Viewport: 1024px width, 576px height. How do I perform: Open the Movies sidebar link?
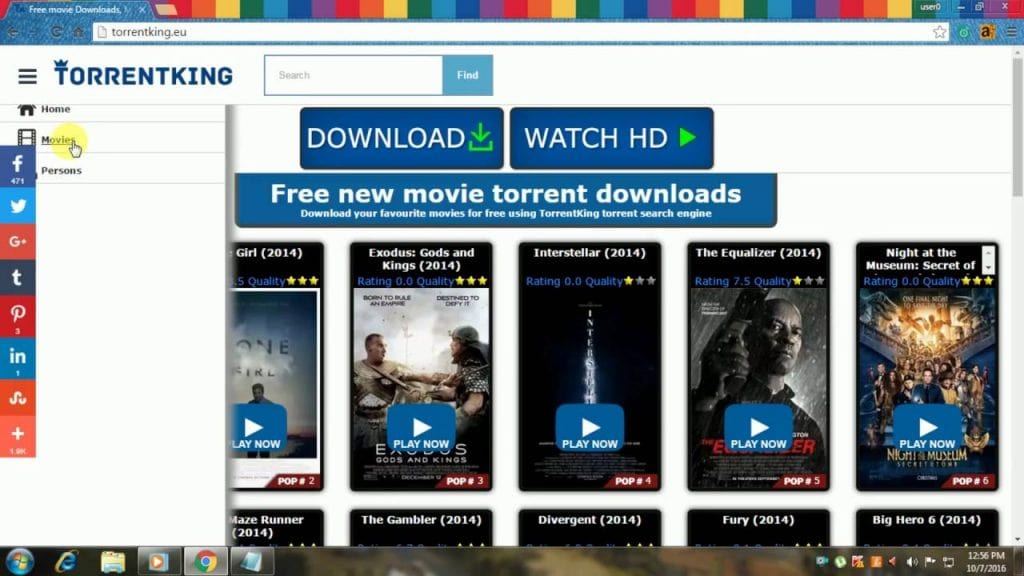click(x=58, y=140)
